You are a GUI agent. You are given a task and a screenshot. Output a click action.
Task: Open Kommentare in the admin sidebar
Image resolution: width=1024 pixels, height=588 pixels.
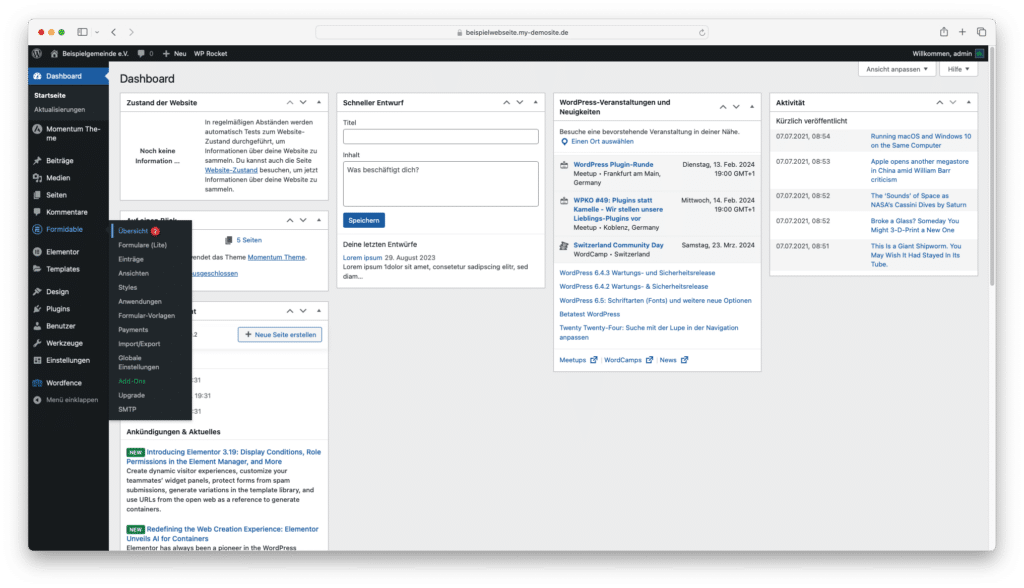[x=69, y=212]
